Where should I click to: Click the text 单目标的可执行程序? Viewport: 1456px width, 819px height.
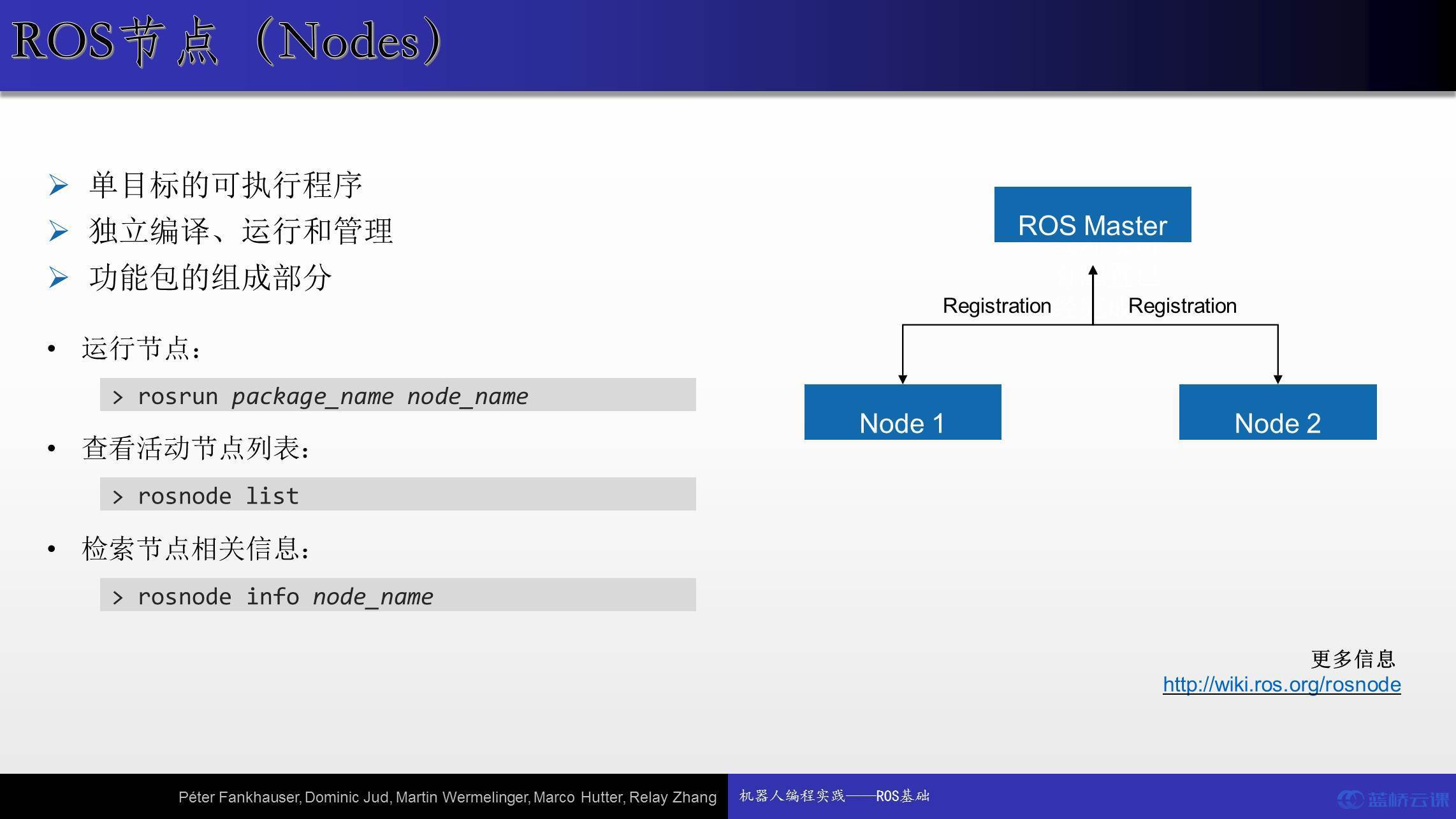click(x=226, y=185)
